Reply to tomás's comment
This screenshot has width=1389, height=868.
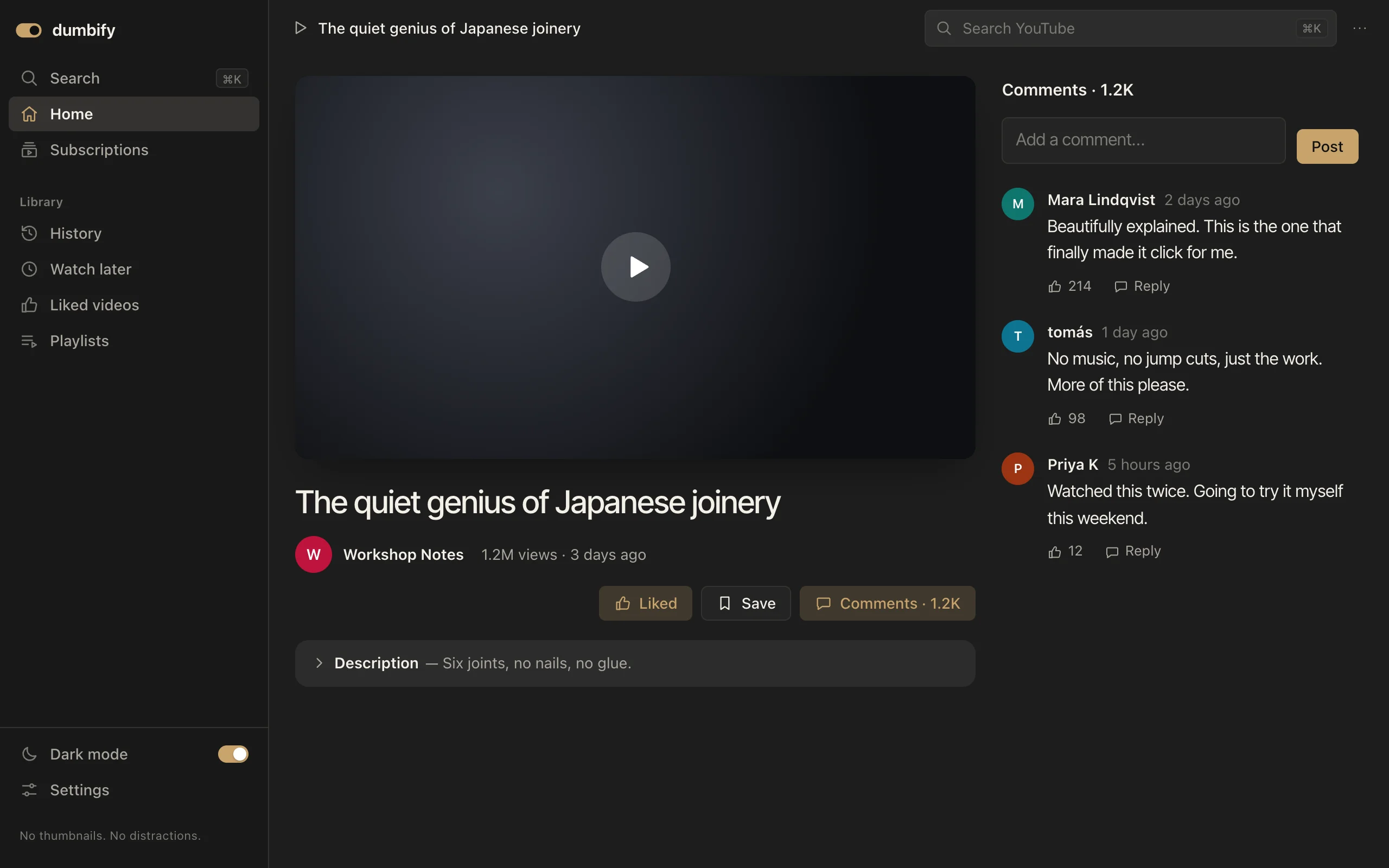[x=1136, y=418]
